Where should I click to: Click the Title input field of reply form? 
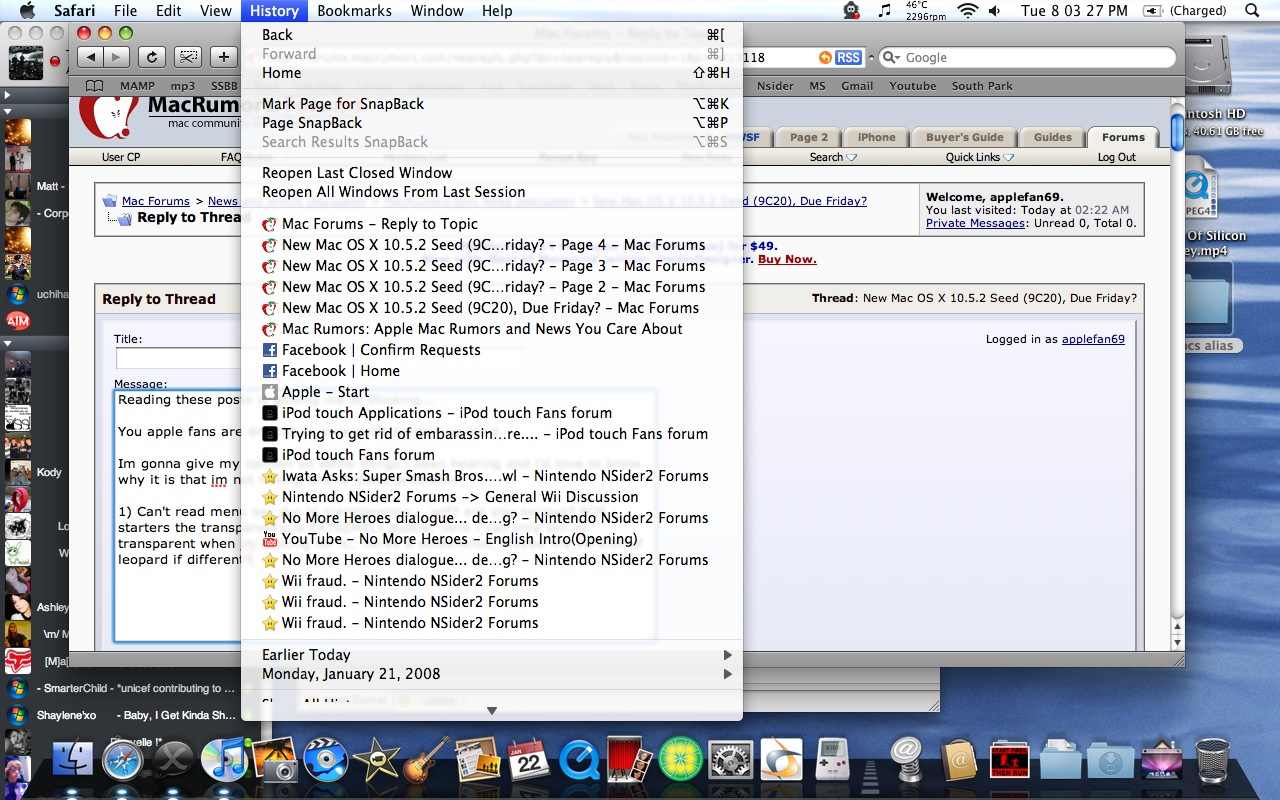(178, 358)
